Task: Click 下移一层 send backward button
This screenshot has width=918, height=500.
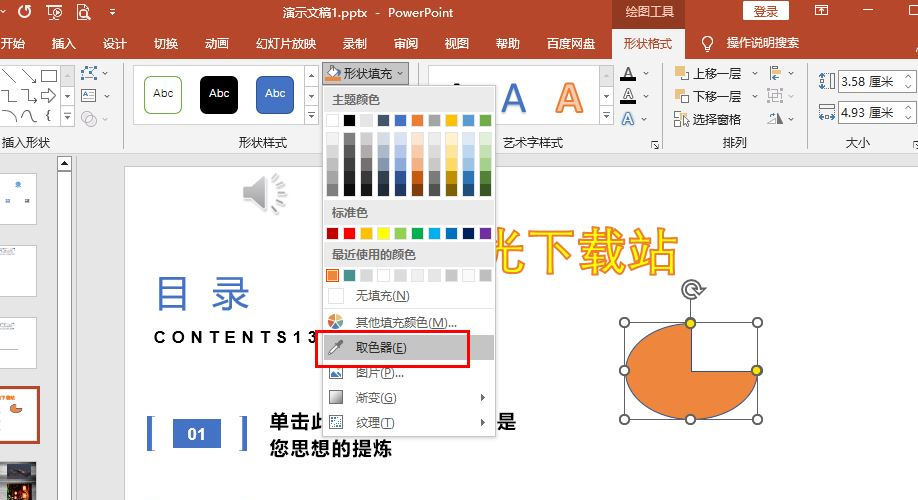Action: click(708, 96)
